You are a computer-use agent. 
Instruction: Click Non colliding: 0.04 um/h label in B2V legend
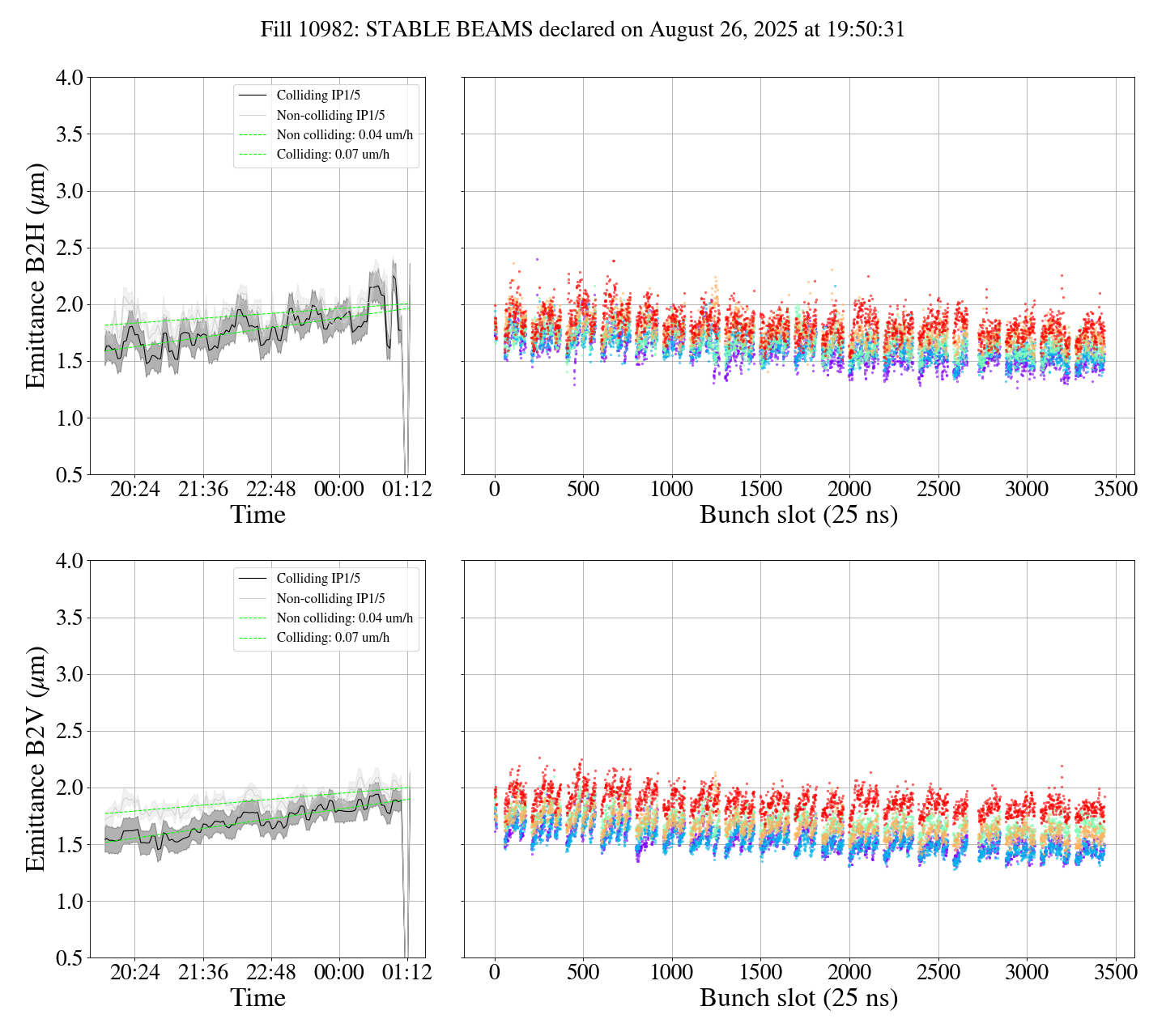pos(344,618)
